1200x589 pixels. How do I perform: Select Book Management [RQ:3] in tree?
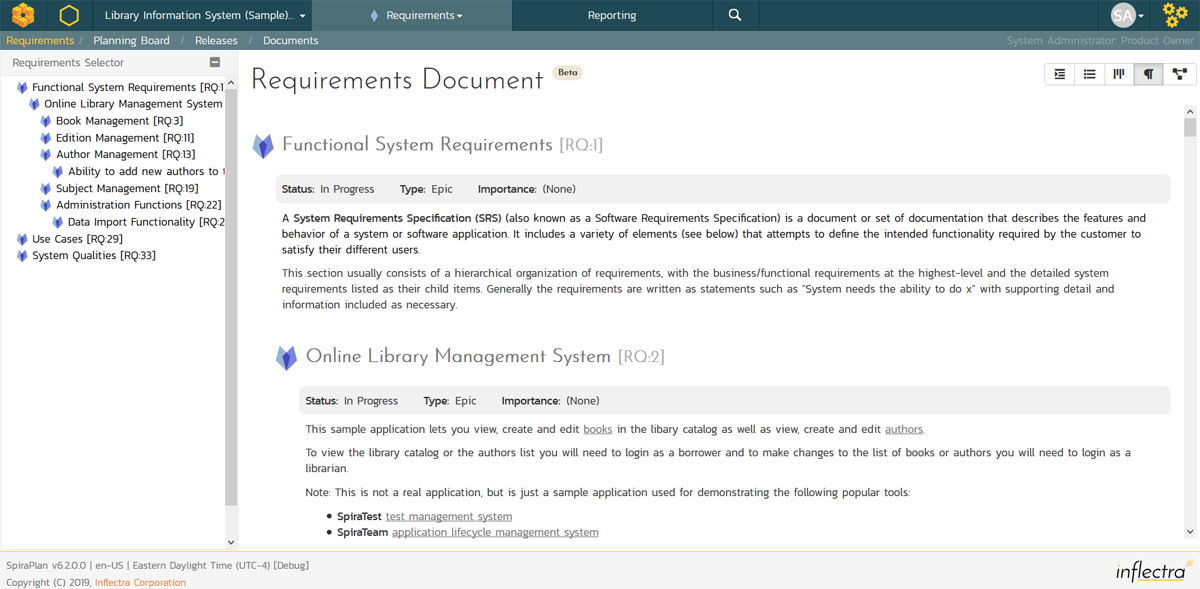tap(119, 121)
